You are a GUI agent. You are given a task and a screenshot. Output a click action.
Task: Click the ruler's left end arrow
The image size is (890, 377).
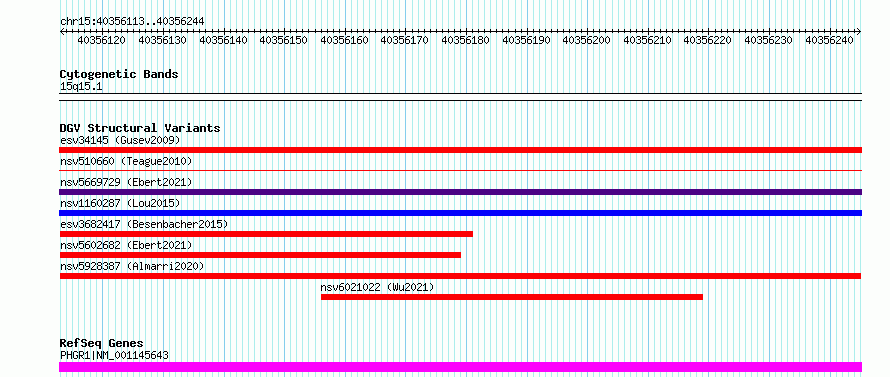(62, 32)
